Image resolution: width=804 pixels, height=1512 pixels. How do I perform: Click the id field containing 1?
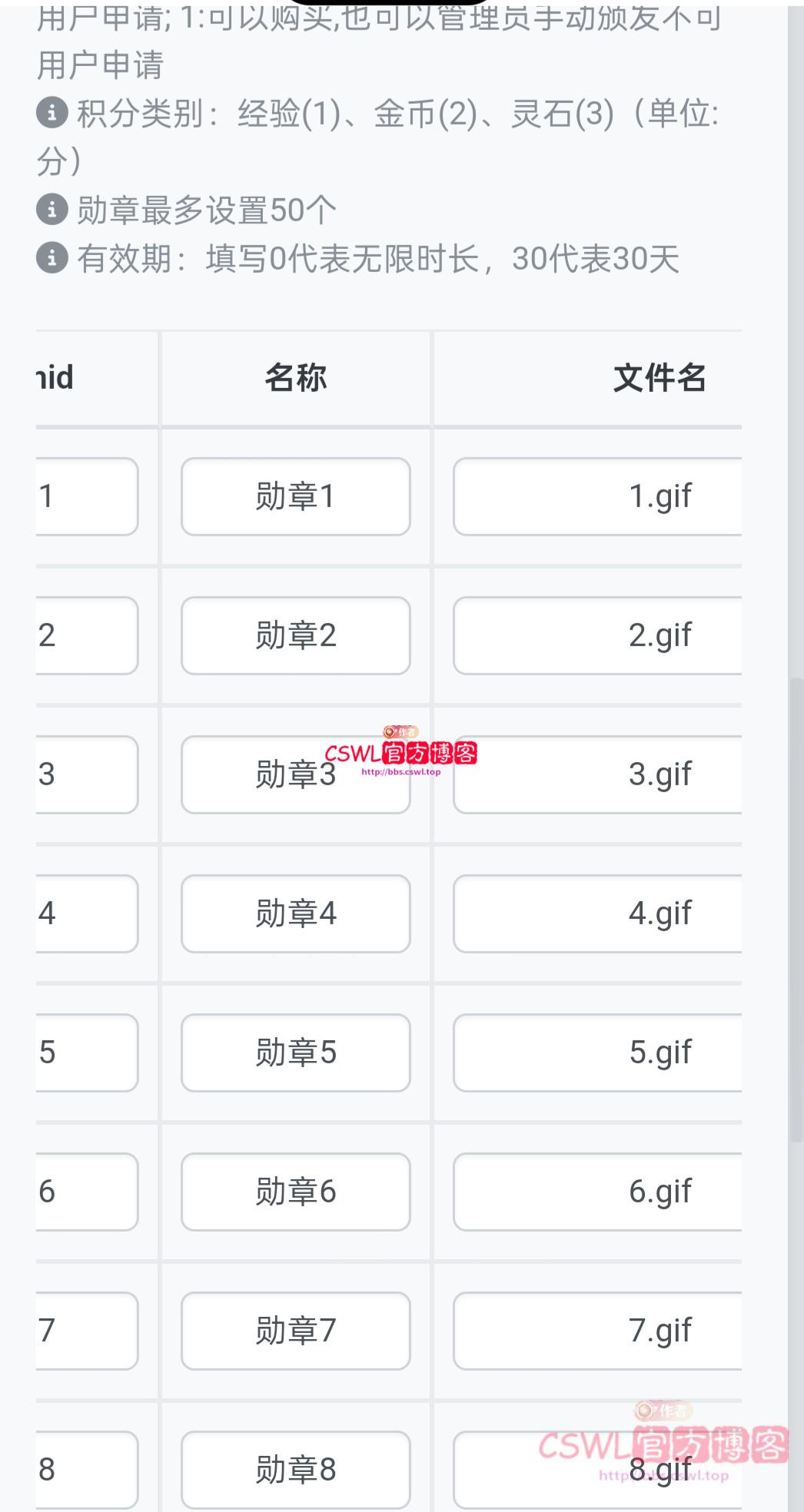(86, 496)
